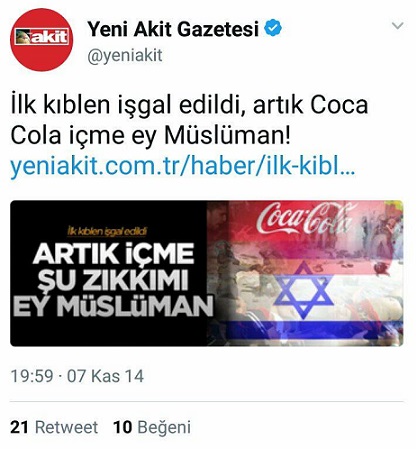The height and width of the screenshot is (449, 416).
Task: View the 21 Retweet list
Action: pyautogui.click(x=54, y=427)
